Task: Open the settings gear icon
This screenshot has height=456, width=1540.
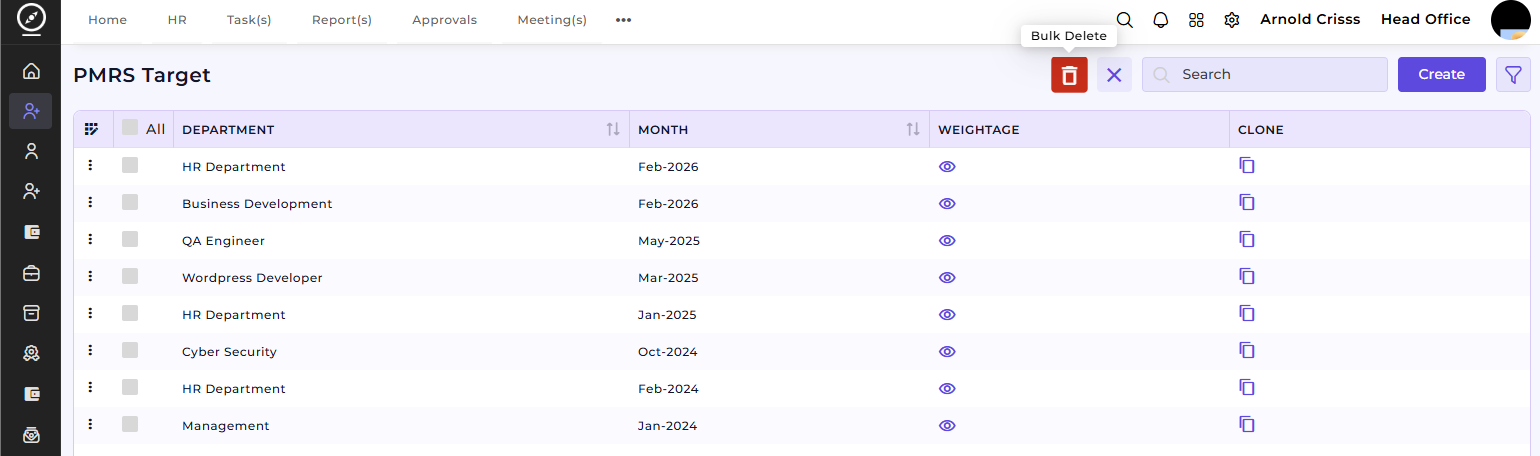Action: pyautogui.click(x=1232, y=20)
